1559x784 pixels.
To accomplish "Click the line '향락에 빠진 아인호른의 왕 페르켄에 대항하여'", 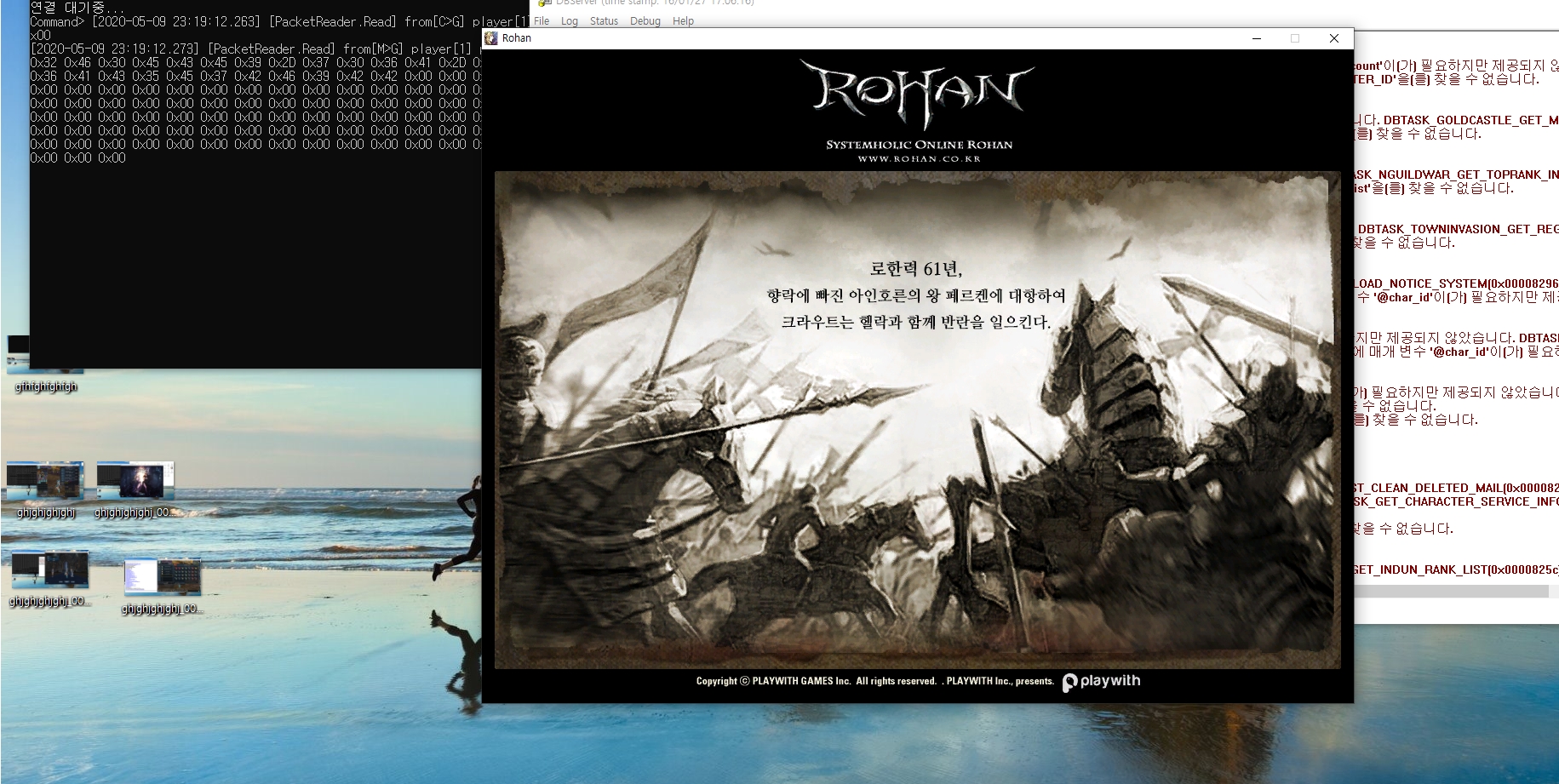I will click(916, 295).
